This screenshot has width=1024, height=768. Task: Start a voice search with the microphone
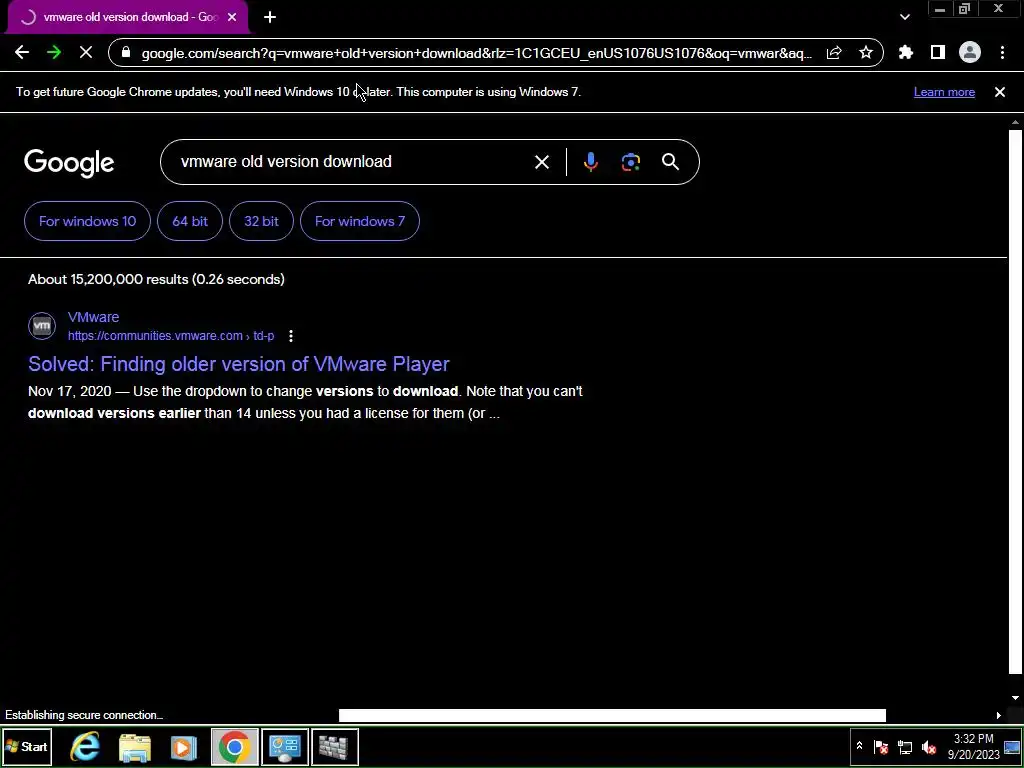tap(590, 162)
